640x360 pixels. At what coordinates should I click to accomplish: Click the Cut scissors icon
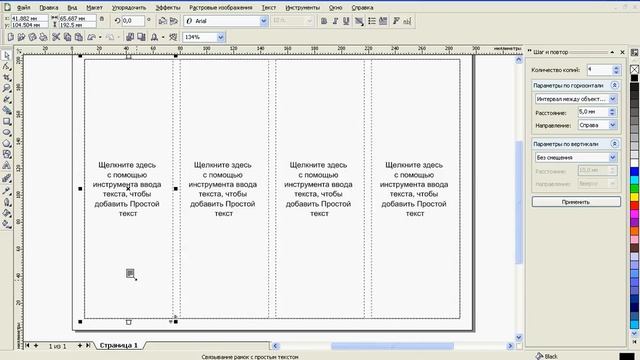[x=56, y=37]
